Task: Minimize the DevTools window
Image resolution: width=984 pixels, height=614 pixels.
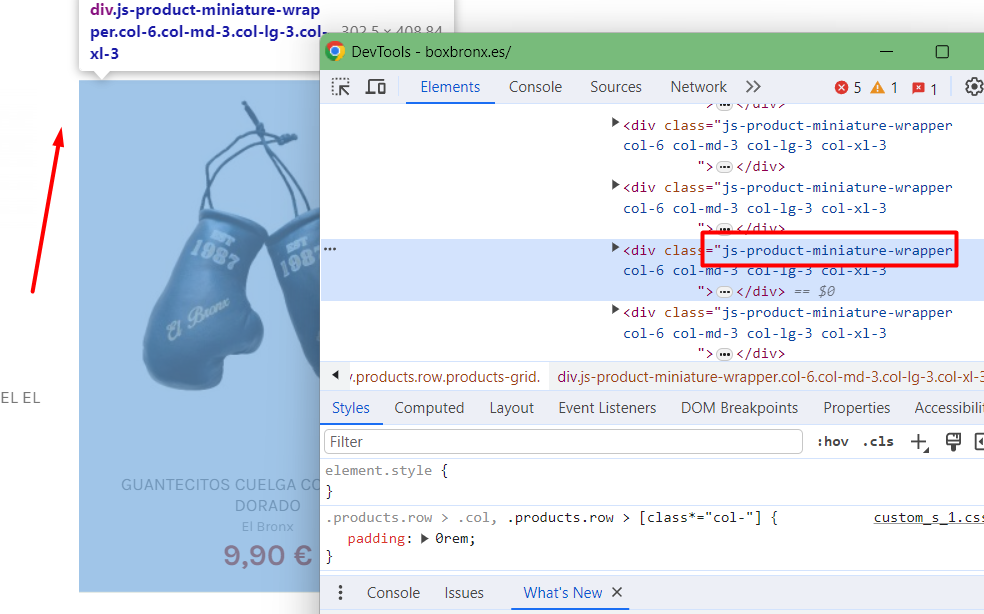Action: click(886, 51)
